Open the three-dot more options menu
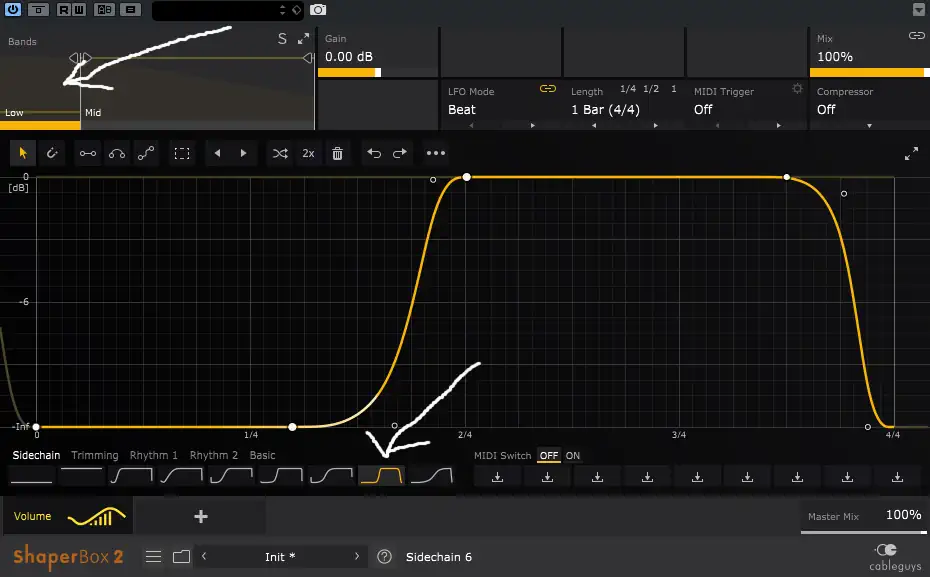930x577 pixels. (x=436, y=153)
